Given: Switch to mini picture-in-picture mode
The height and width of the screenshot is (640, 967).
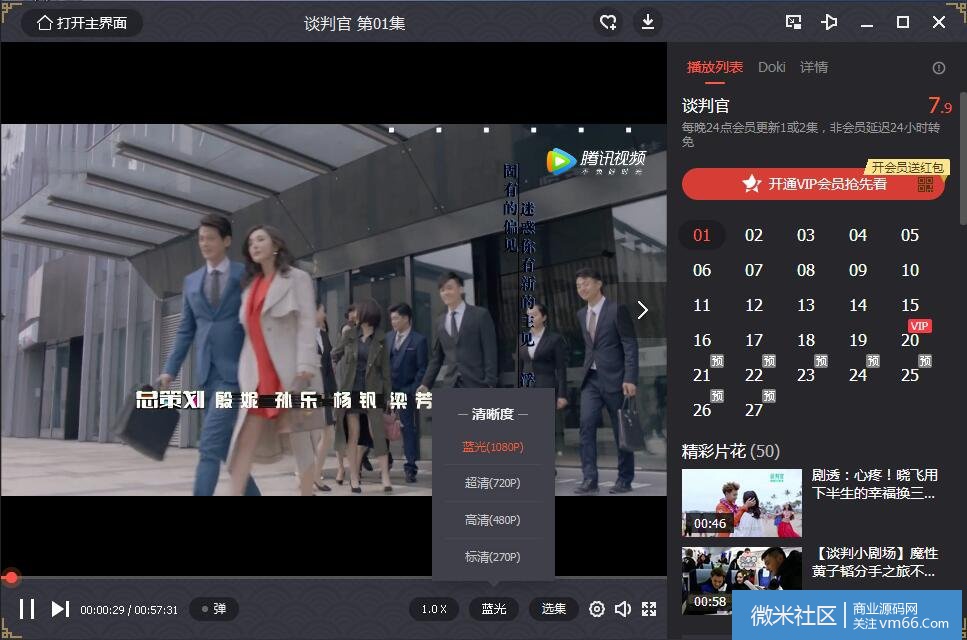Looking at the screenshot, I should click(793, 23).
